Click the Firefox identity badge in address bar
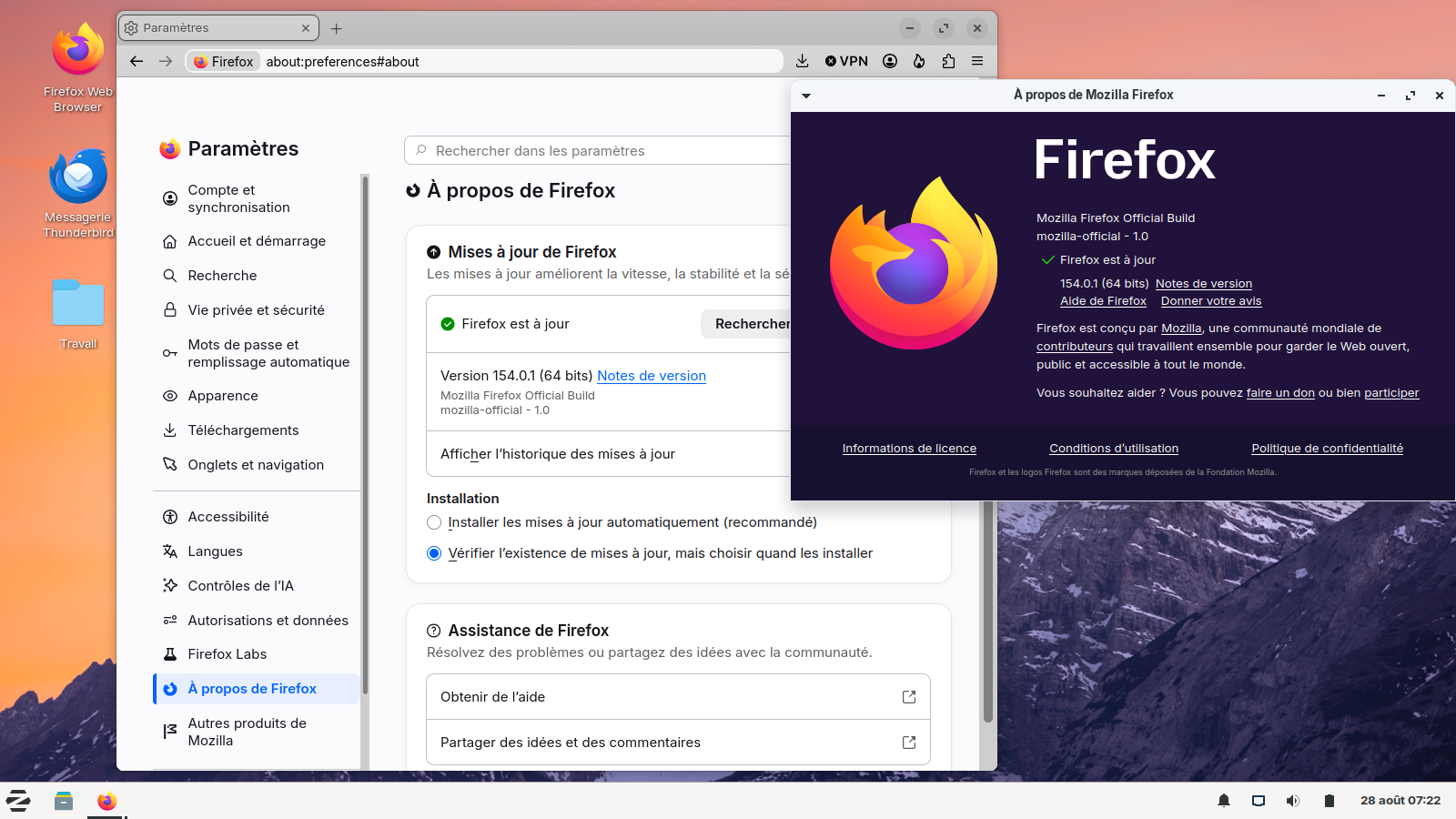The image size is (1456, 819). tap(224, 62)
